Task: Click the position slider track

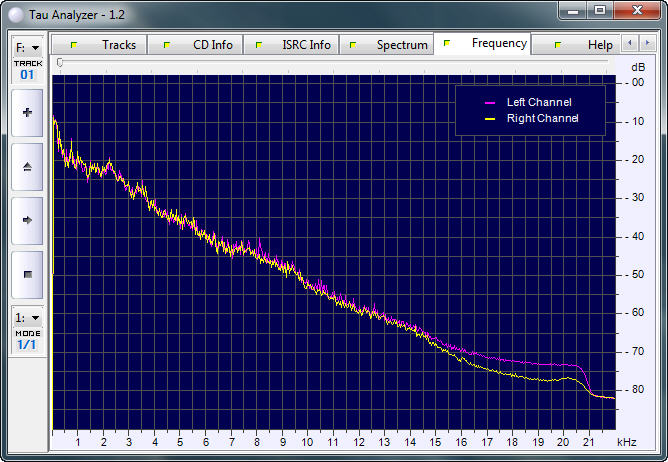Action: click(333, 62)
